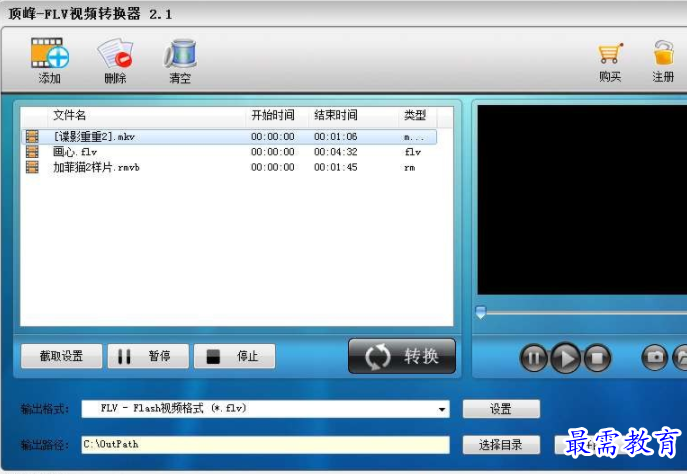Click the output path input field
The height and width of the screenshot is (474, 687).
[x=265, y=444]
